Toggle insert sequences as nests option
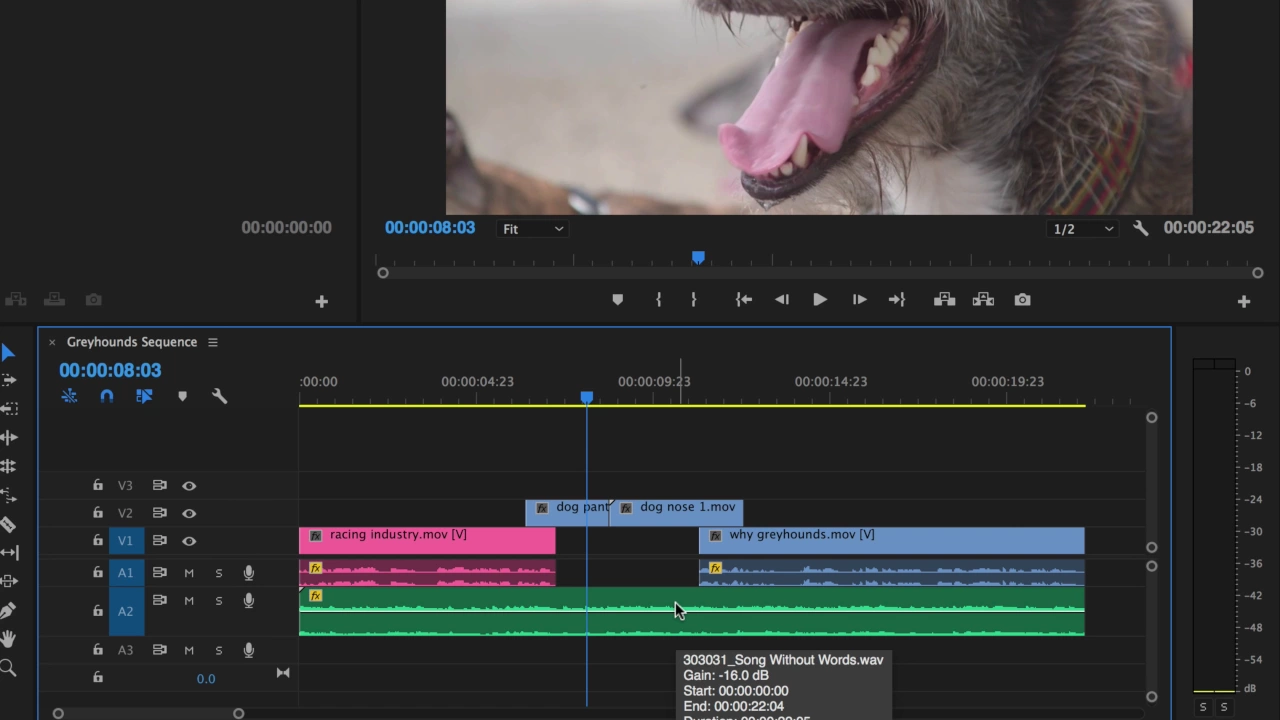Screen dimensions: 1280x720 pos(69,397)
